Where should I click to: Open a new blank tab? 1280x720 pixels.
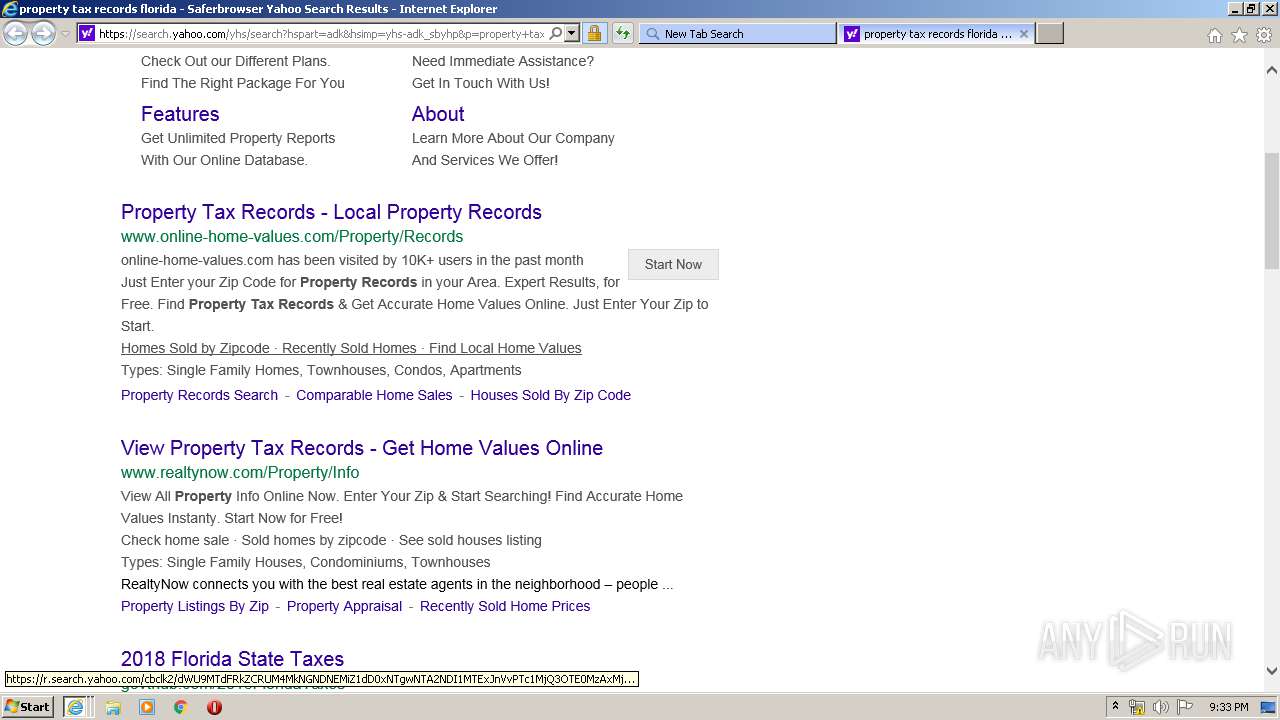point(1049,34)
